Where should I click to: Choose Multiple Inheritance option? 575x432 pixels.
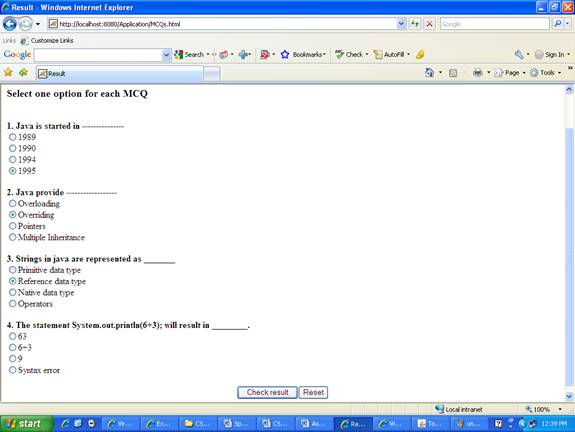tap(12, 237)
